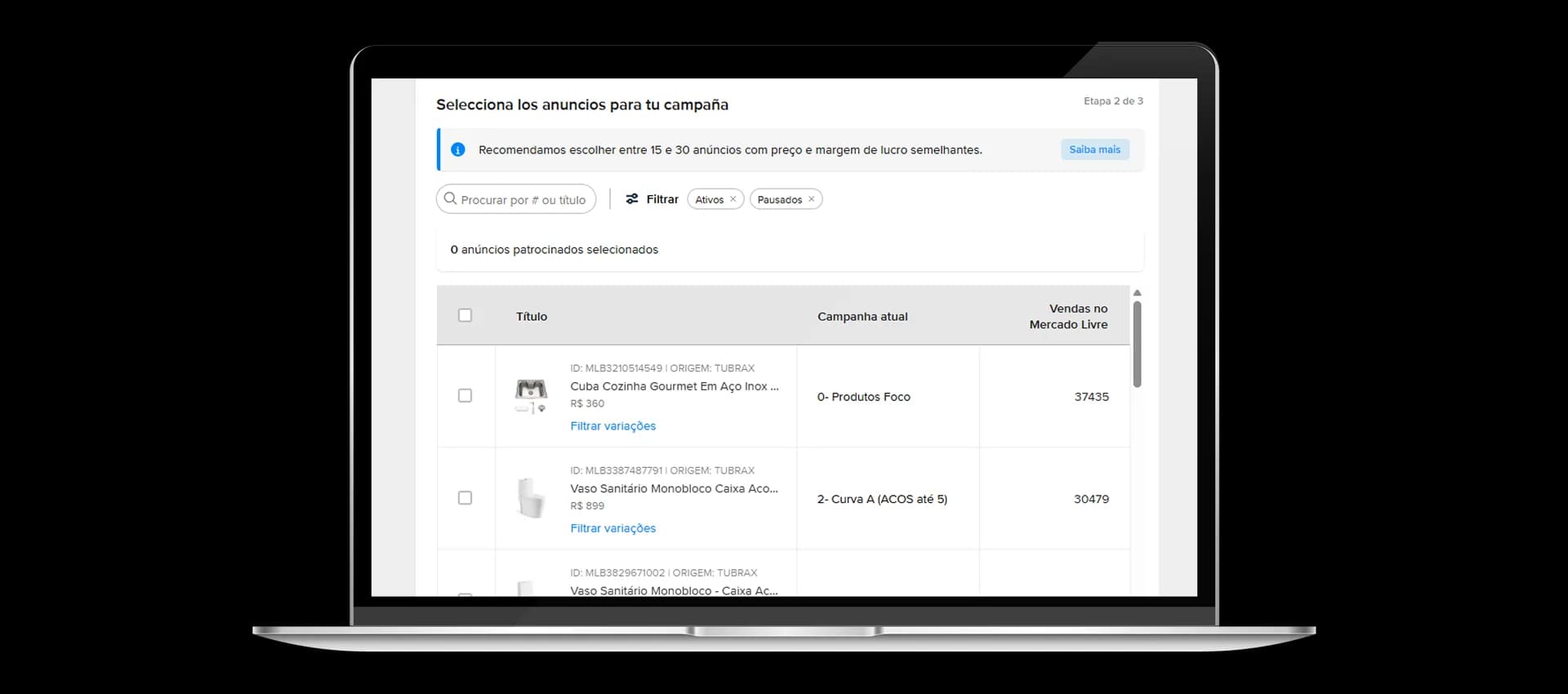Click the Campanha atual column header
The height and width of the screenshot is (694, 1568).
[862, 317]
